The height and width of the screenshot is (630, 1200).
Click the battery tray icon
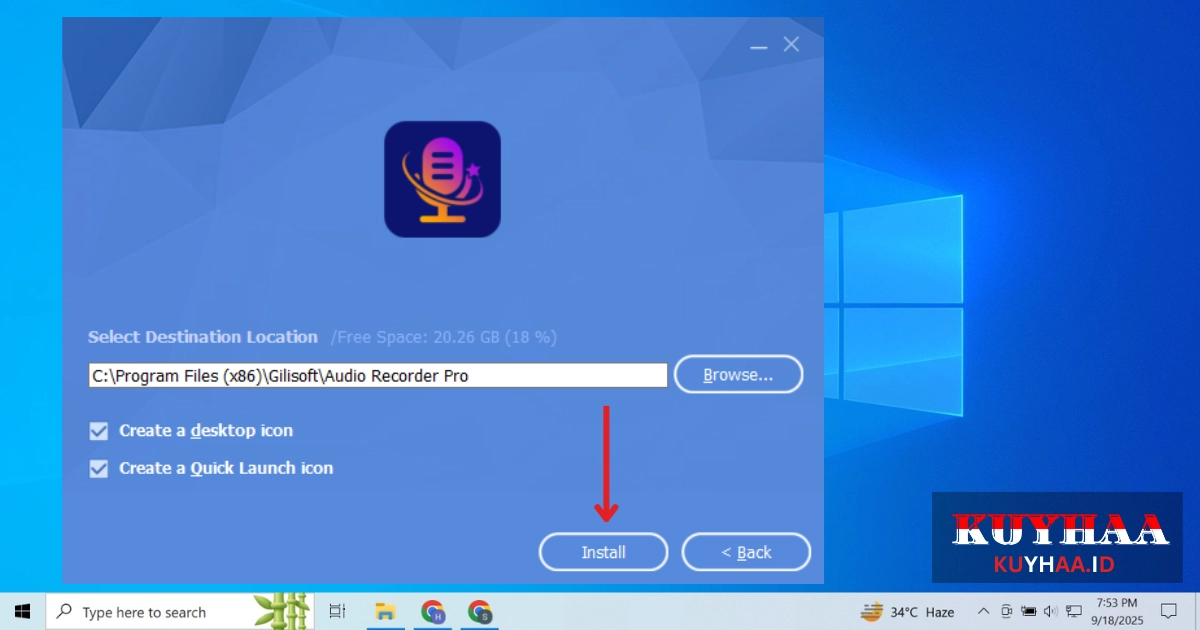(x=1028, y=611)
